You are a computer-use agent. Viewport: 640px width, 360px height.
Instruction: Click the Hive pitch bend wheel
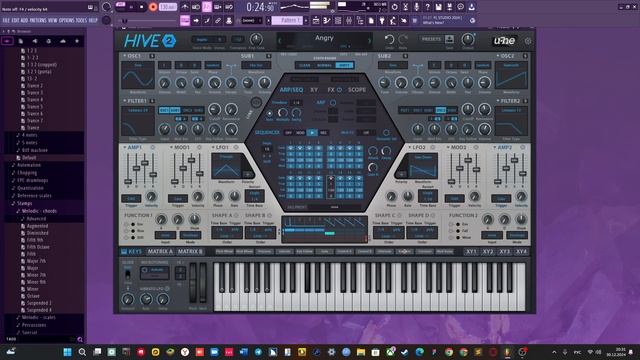coord(193,282)
